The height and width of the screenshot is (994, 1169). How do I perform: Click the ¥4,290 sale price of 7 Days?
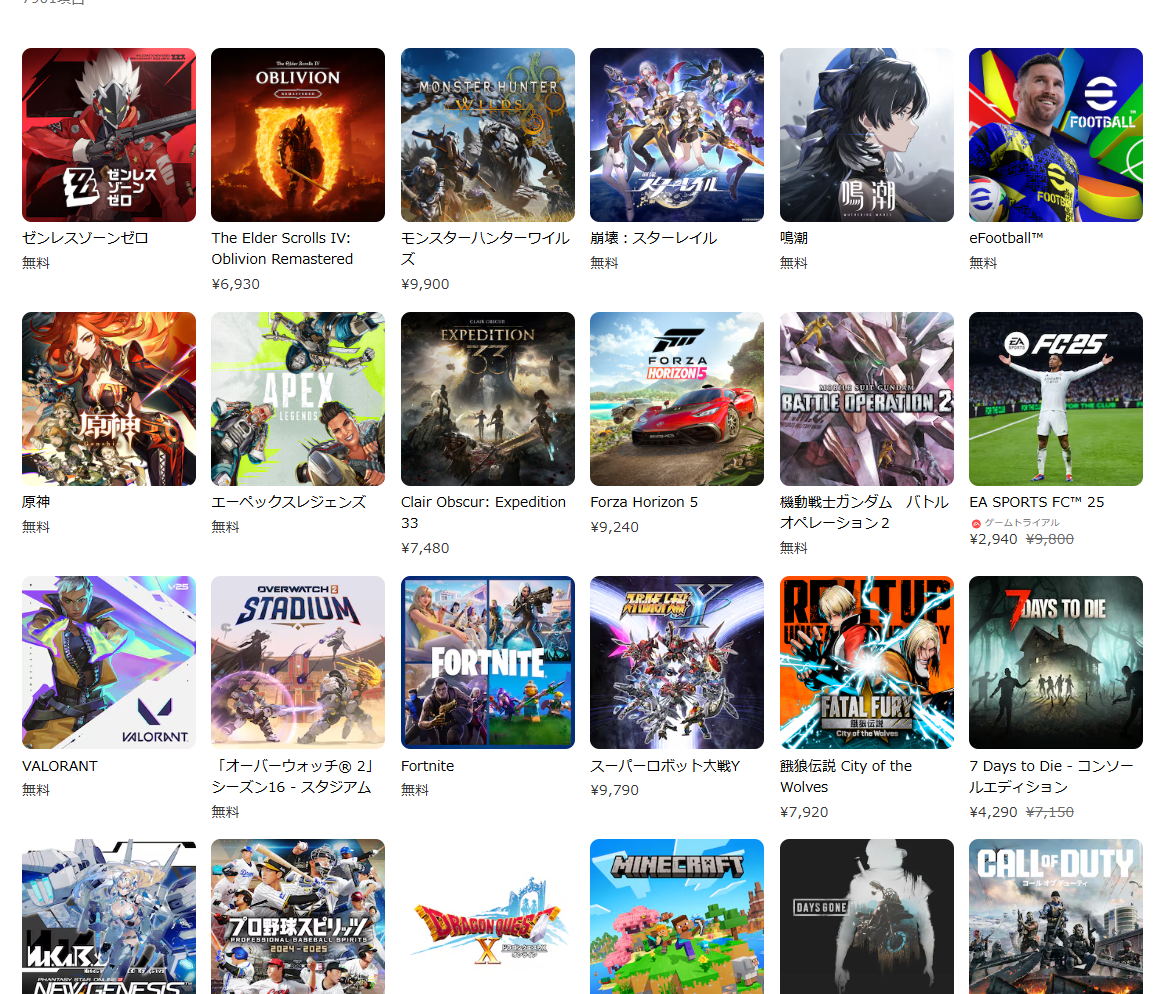click(993, 812)
